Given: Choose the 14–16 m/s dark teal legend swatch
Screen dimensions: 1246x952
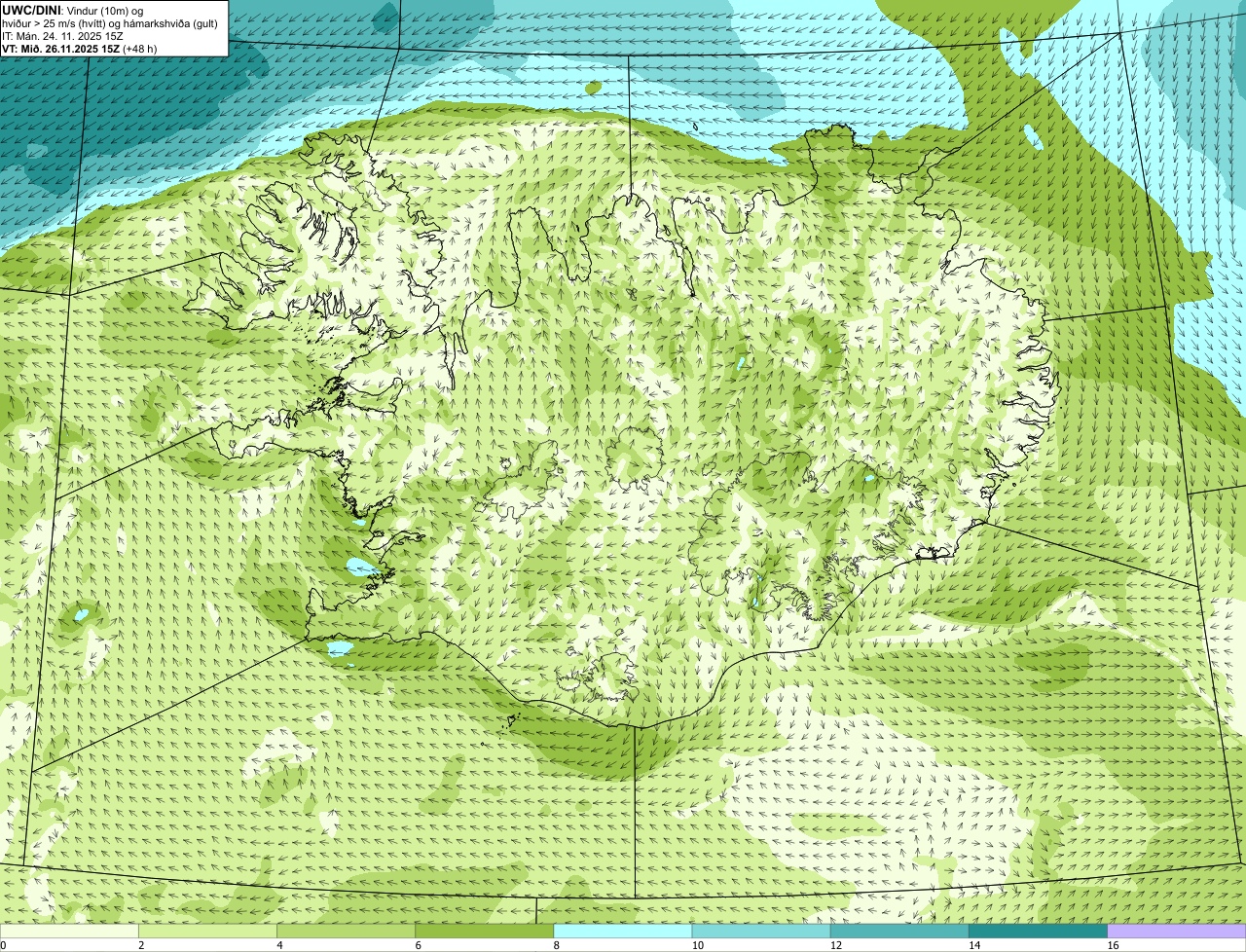Looking at the screenshot, I should tap(1039, 932).
